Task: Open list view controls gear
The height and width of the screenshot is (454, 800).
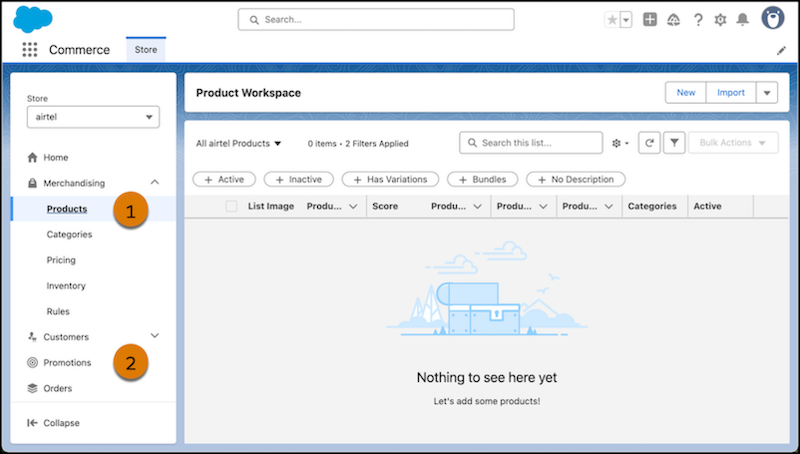Action: pyautogui.click(x=620, y=143)
